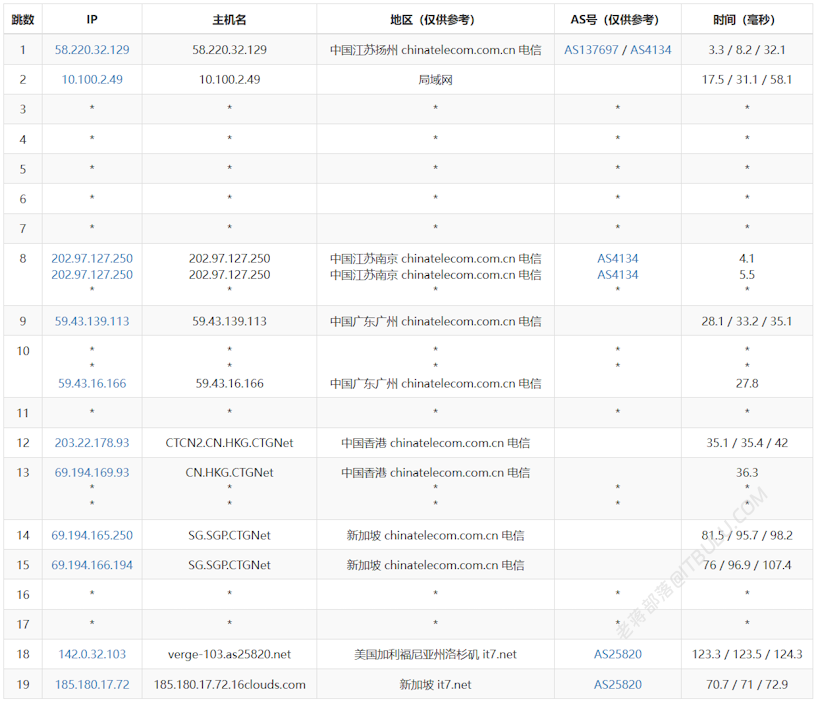
Task: Select hostname 10.100.2.49 in 主机名 column
Action: click(229, 79)
